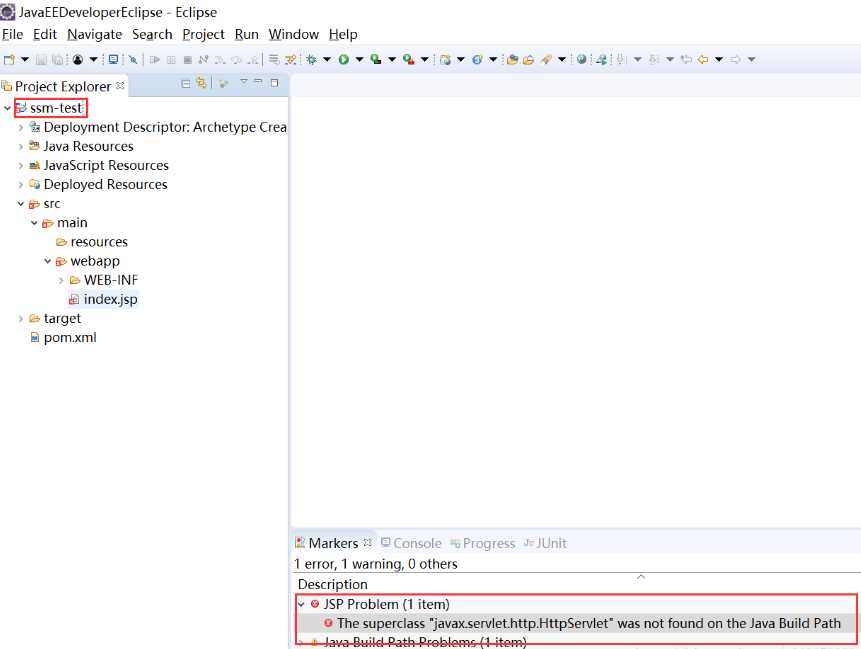
Task: Select the HttpServlet superclass error row
Action: coord(576,623)
